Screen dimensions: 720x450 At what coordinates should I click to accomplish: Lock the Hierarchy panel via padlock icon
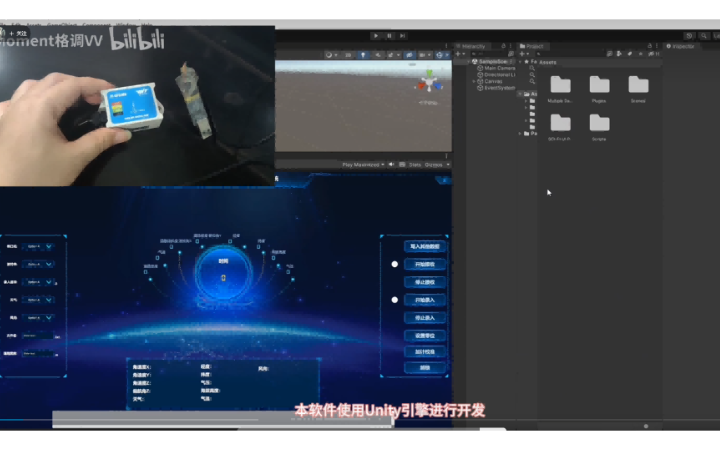[503, 46]
